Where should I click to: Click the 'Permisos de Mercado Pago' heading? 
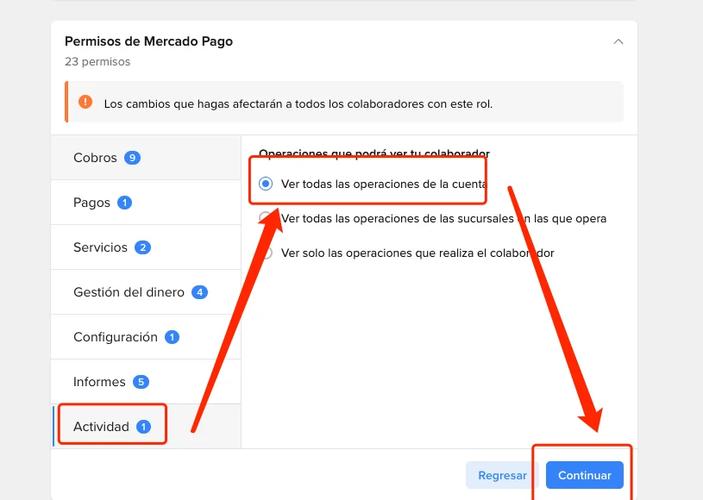point(148,41)
